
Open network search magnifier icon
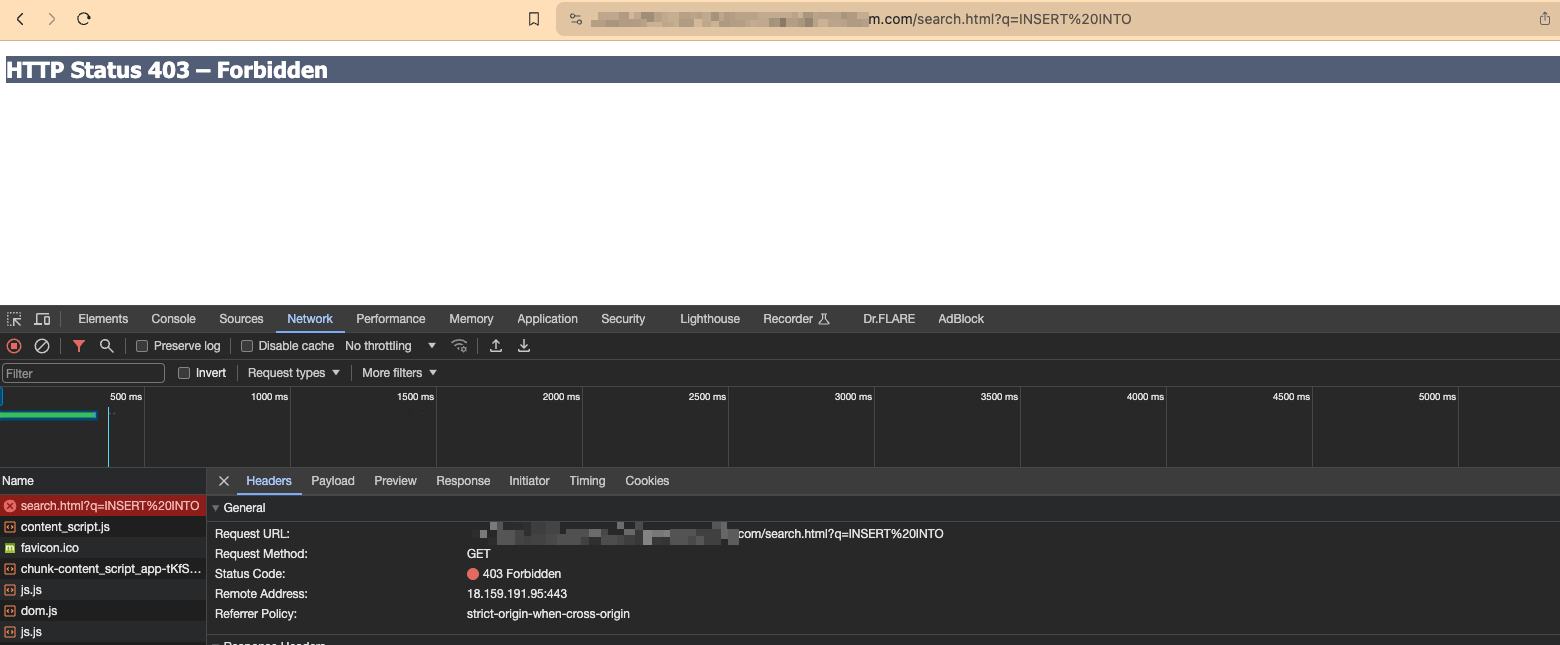click(106, 346)
